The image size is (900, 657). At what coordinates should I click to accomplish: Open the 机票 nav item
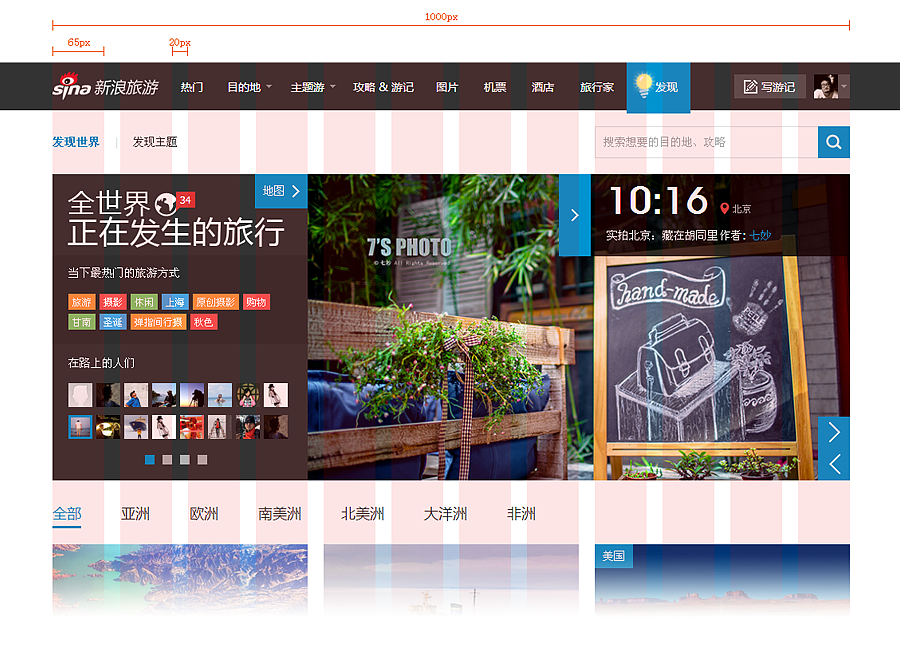click(x=495, y=87)
